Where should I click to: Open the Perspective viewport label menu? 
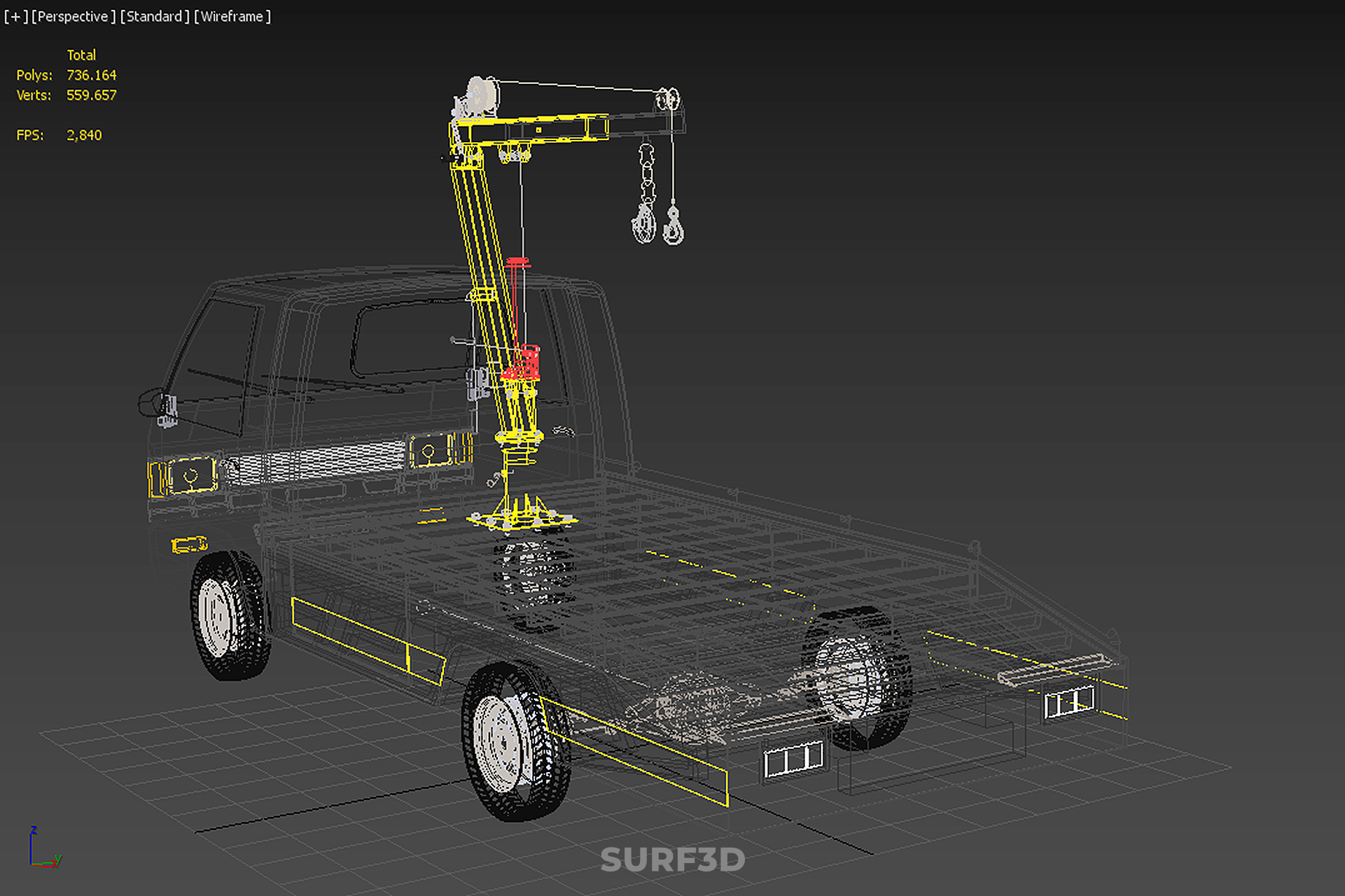point(73,16)
